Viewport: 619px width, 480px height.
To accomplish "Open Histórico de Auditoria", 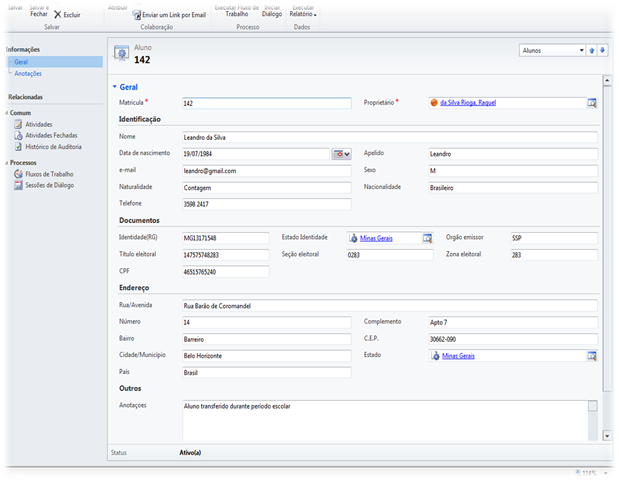I will coord(52,147).
